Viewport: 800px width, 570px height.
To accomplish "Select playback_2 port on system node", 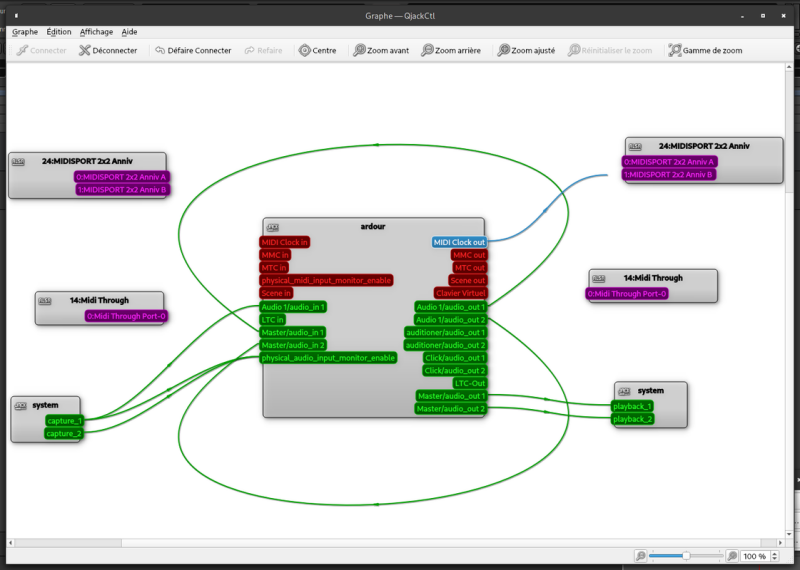I will point(633,419).
